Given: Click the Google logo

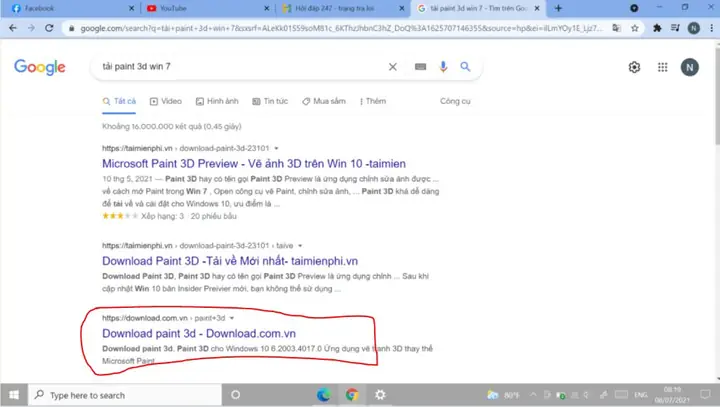Looking at the screenshot, I should (x=39, y=67).
